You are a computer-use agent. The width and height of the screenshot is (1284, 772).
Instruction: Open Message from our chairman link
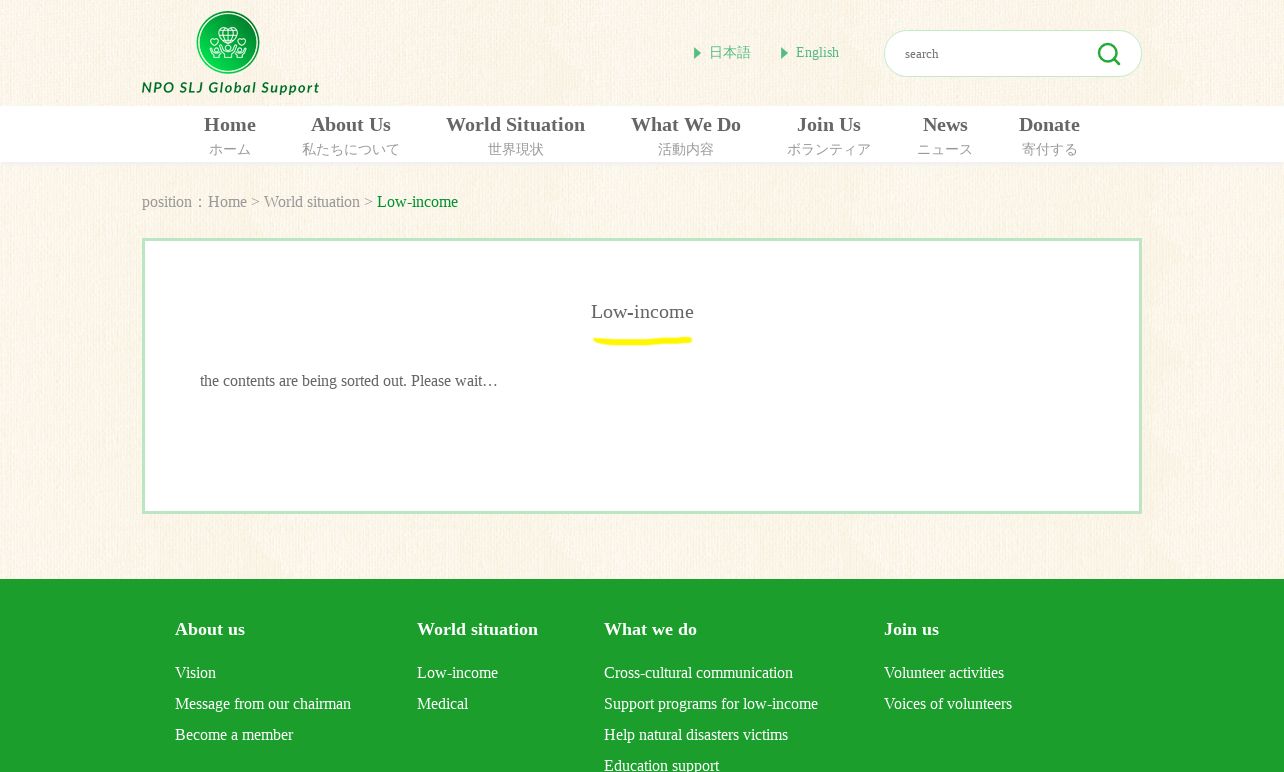pos(263,704)
